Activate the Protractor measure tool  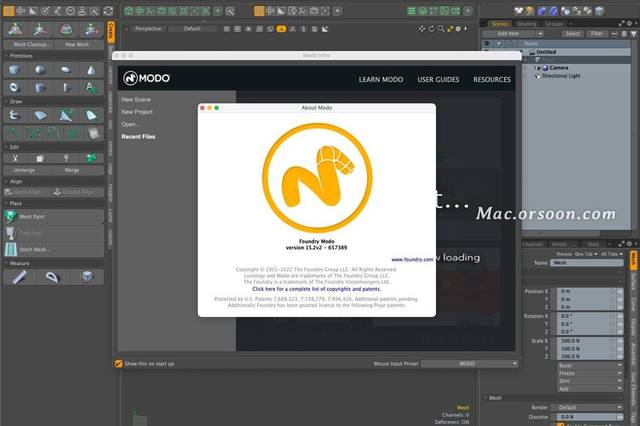click(53, 277)
